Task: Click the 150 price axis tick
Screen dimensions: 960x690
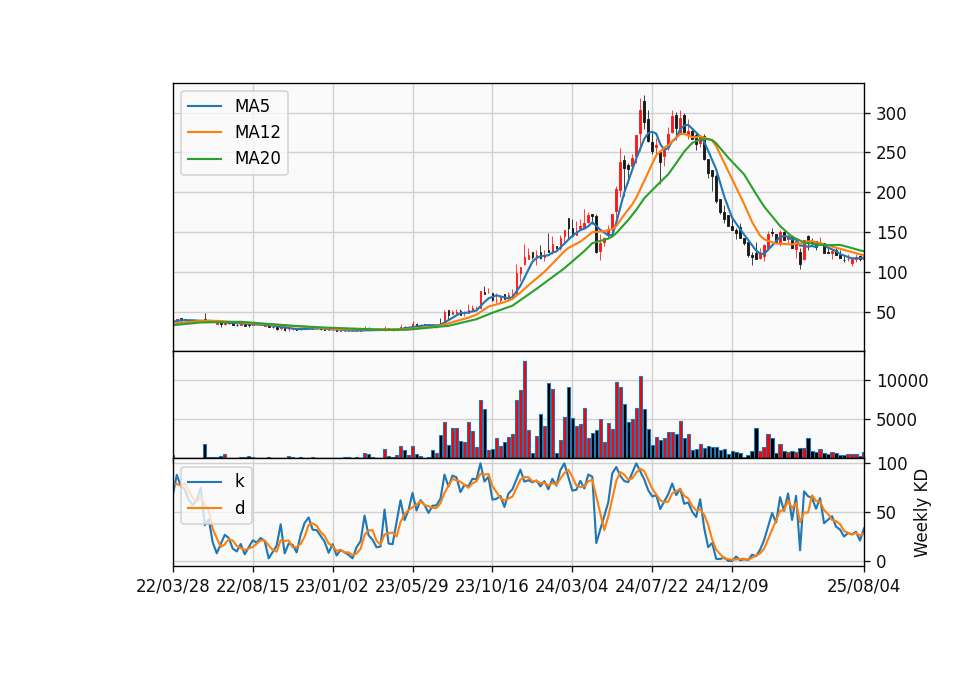Action: click(x=891, y=233)
